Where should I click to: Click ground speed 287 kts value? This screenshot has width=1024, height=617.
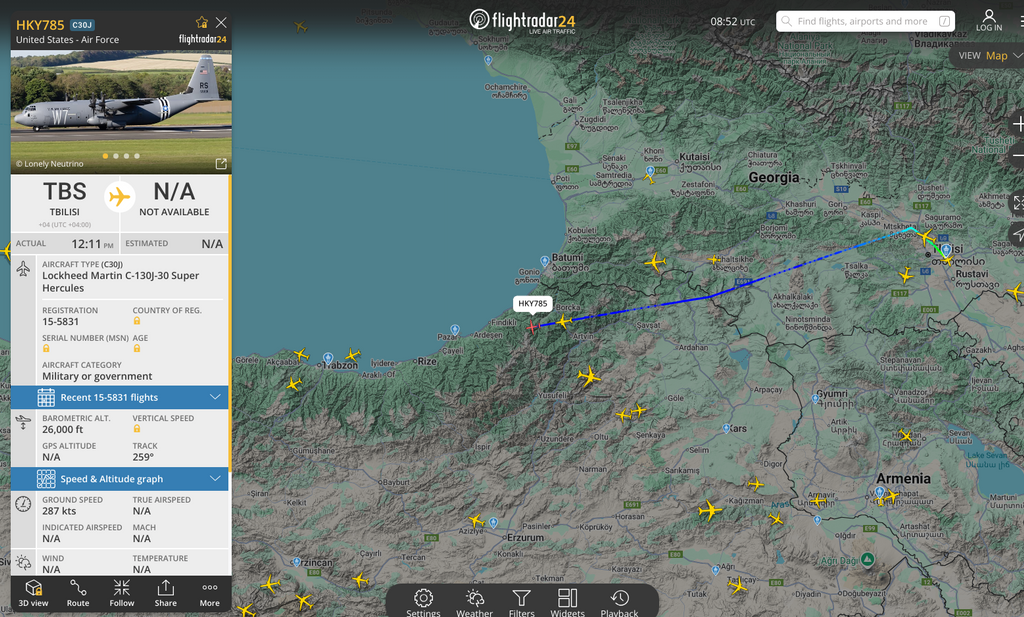click(x=59, y=511)
